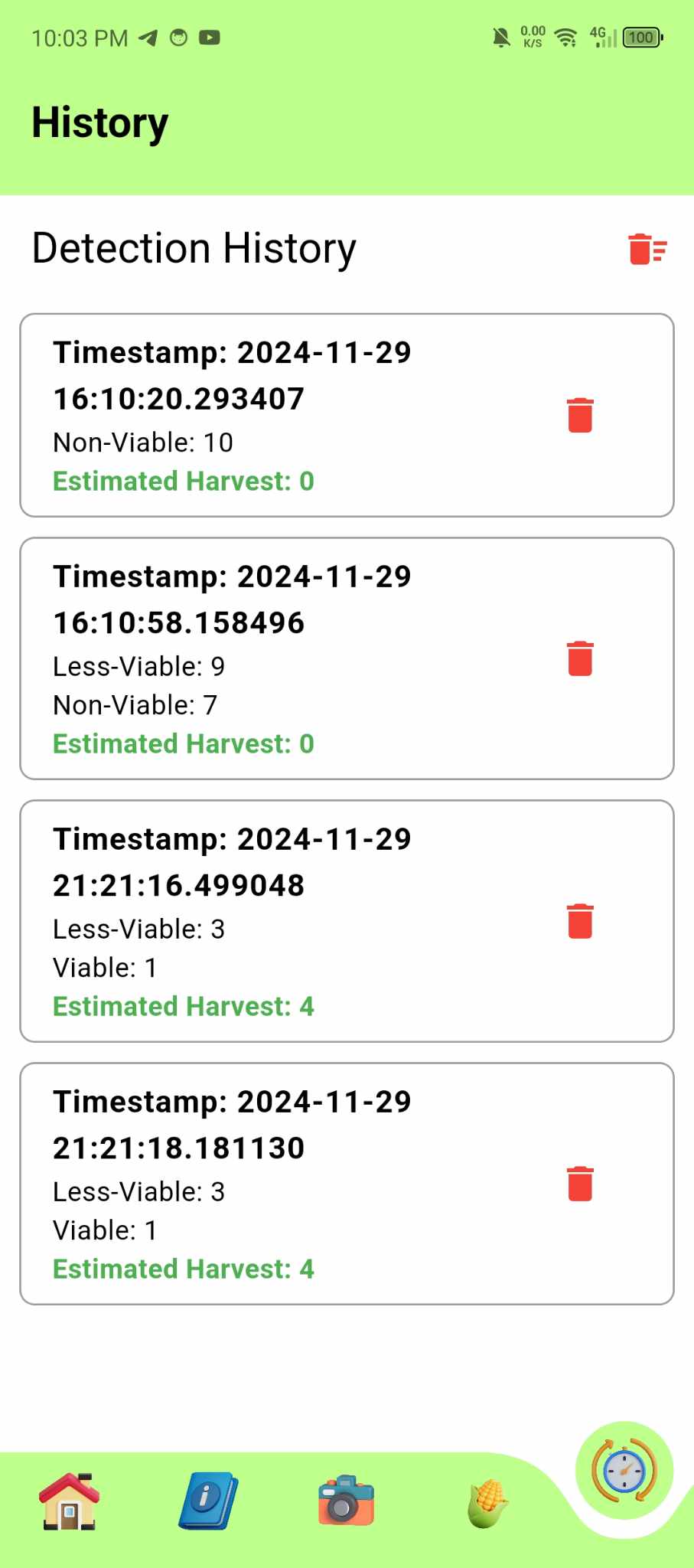Open the corn tab
The width and height of the screenshot is (694, 1568).
click(487, 1503)
